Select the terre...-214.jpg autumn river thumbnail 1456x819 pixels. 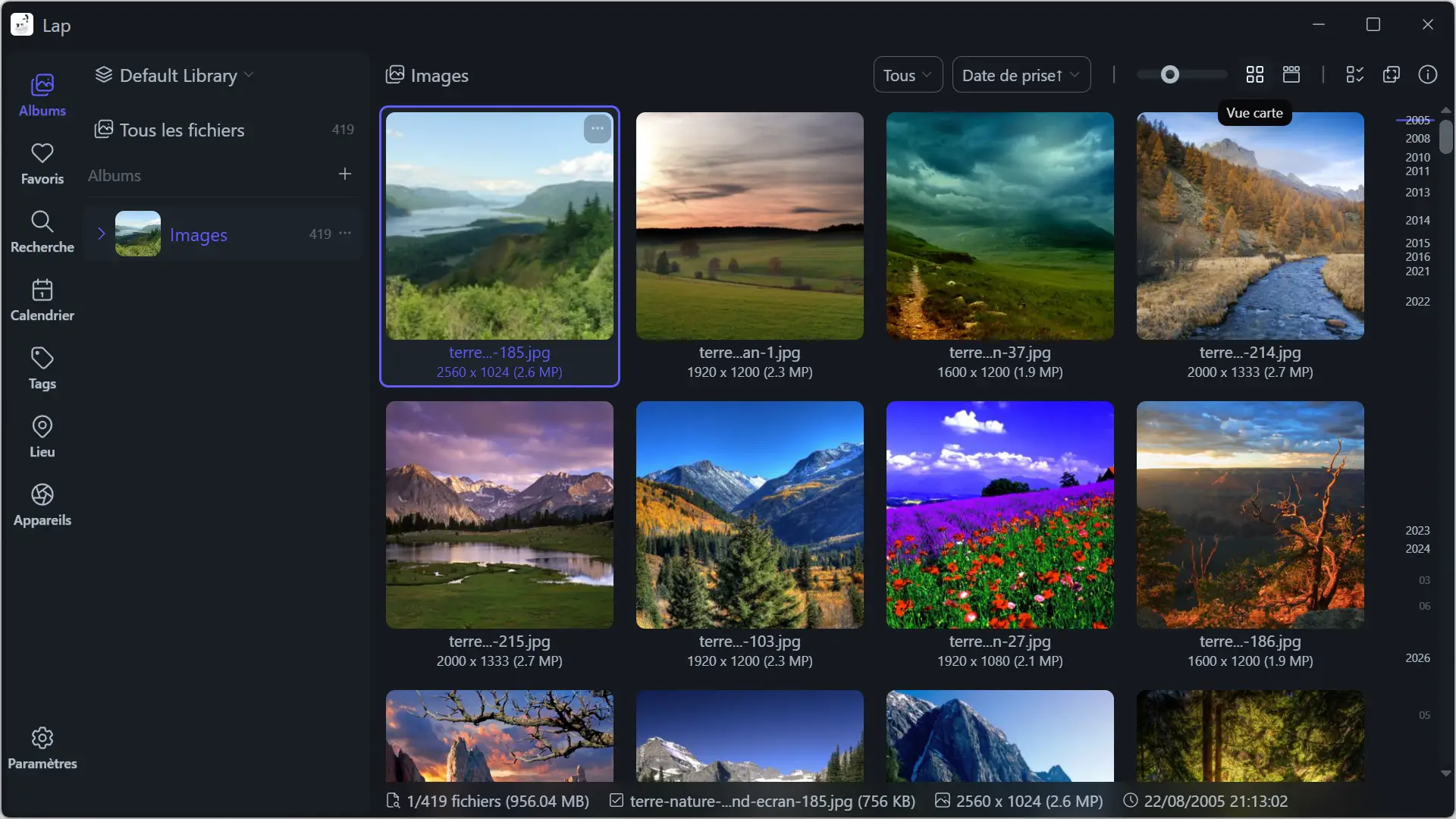click(1250, 226)
